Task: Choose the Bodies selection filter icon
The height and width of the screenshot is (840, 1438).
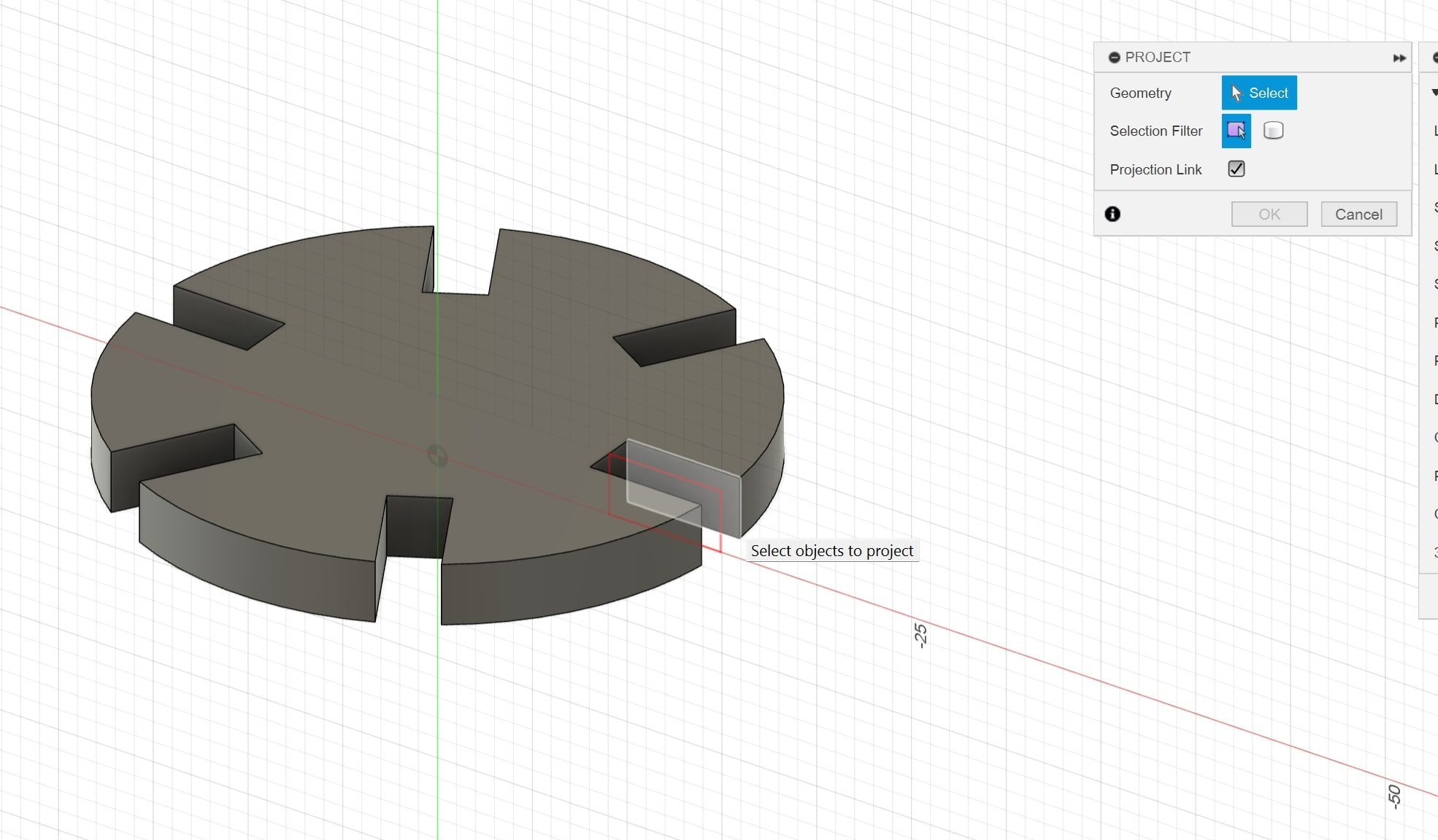Action: point(1273,131)
